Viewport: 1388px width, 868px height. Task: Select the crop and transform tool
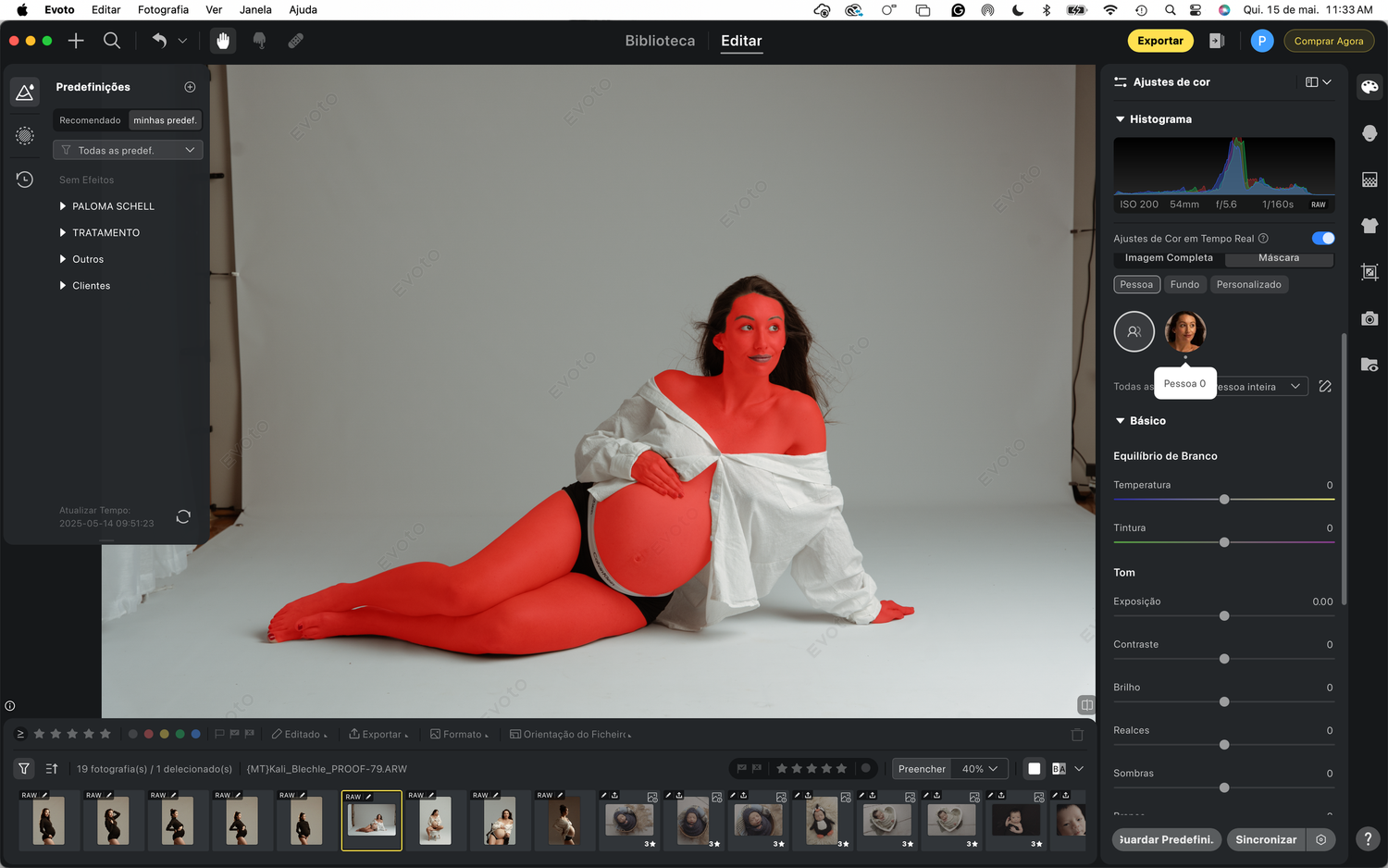point(1369,272)
